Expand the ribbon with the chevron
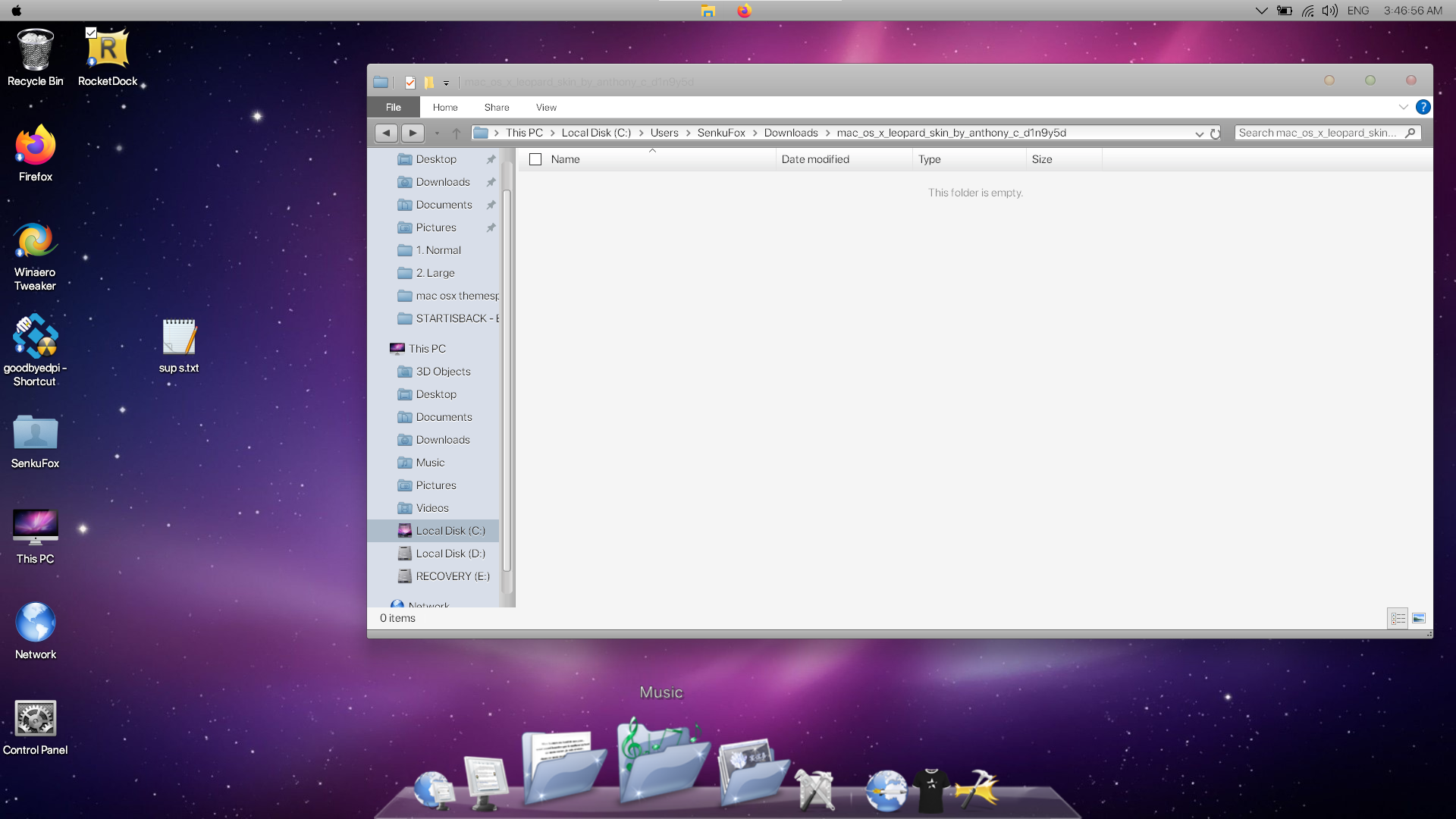The width and height of the screenshot is (1456, 819). [x=1403, y=107]
